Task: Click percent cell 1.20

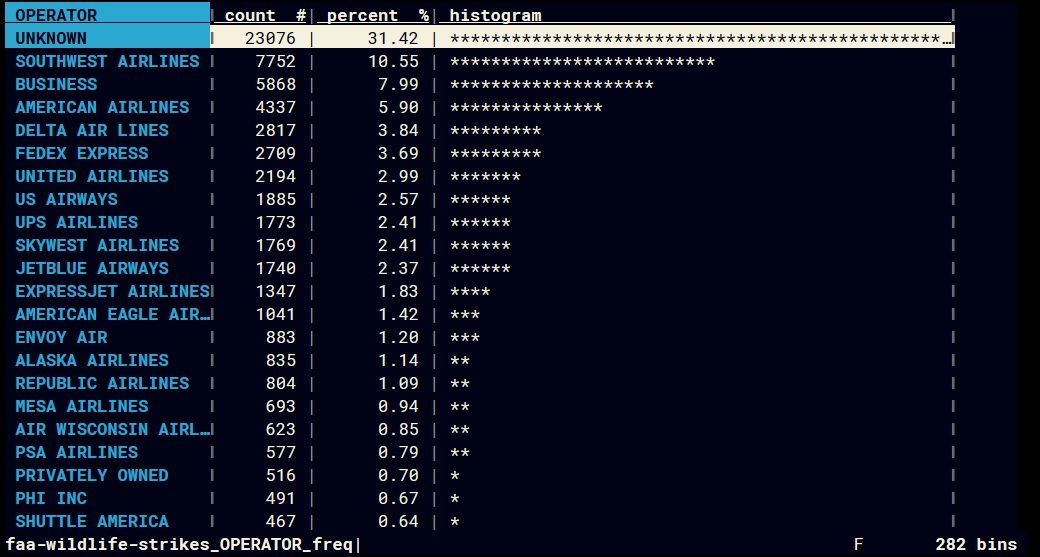Action: point(399,337)
